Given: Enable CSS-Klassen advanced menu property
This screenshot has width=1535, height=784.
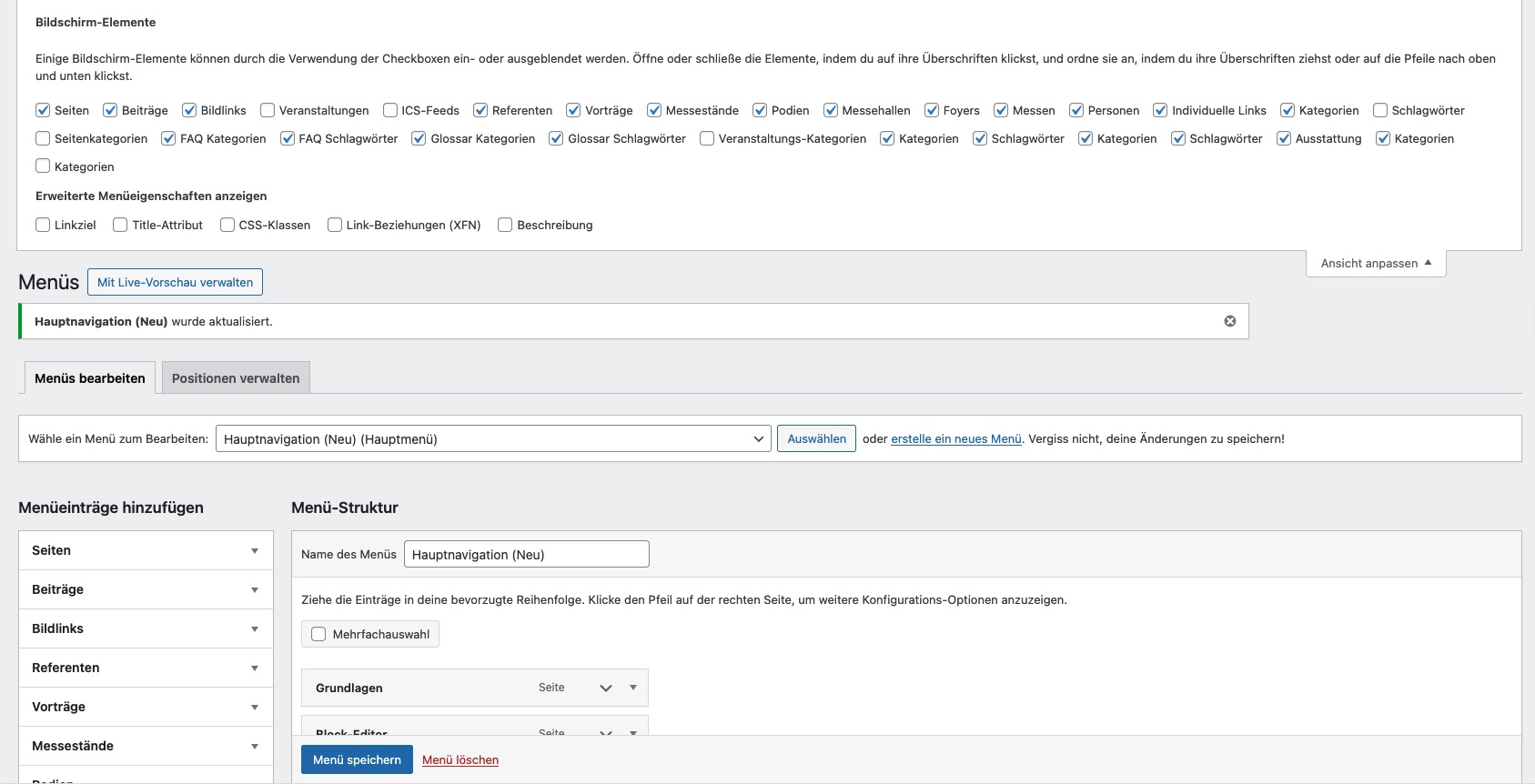Looking at the screenshot, I should pos(227,225).
